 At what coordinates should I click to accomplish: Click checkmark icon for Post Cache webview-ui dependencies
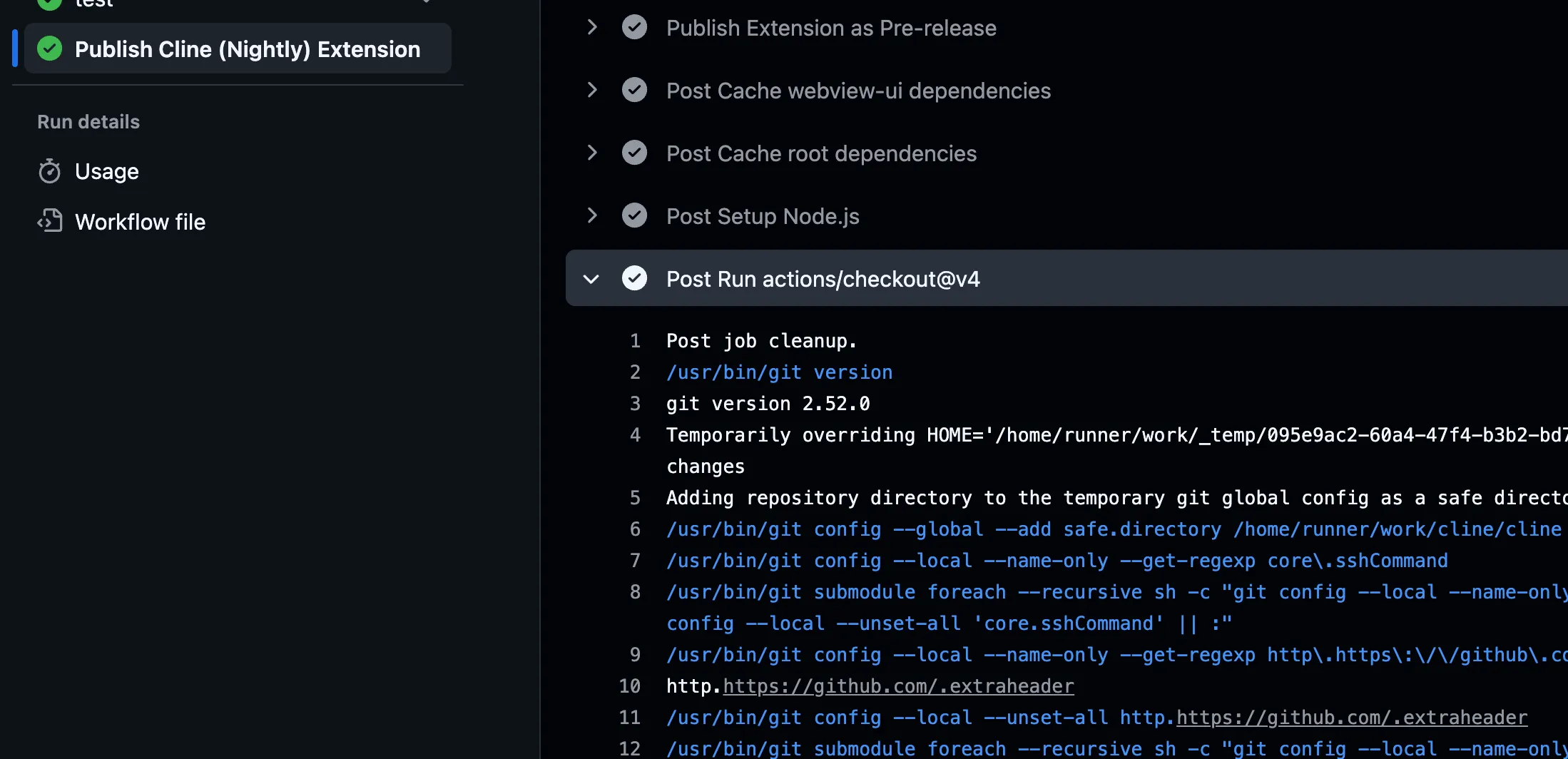pos(634,91)
